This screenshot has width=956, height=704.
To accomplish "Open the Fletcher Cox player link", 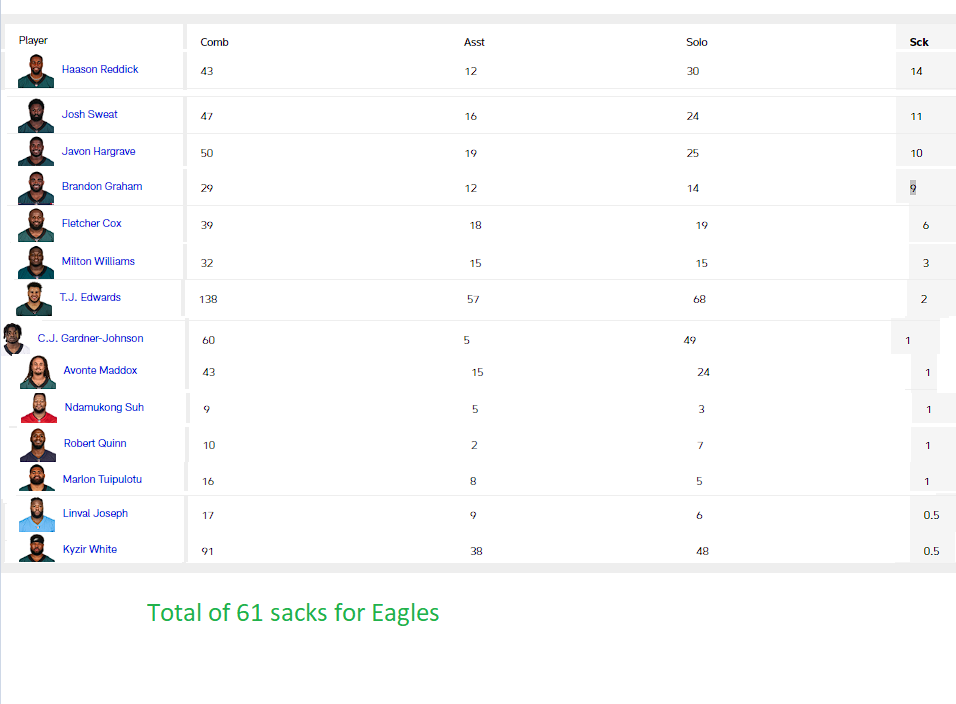I will pos(91,224).
